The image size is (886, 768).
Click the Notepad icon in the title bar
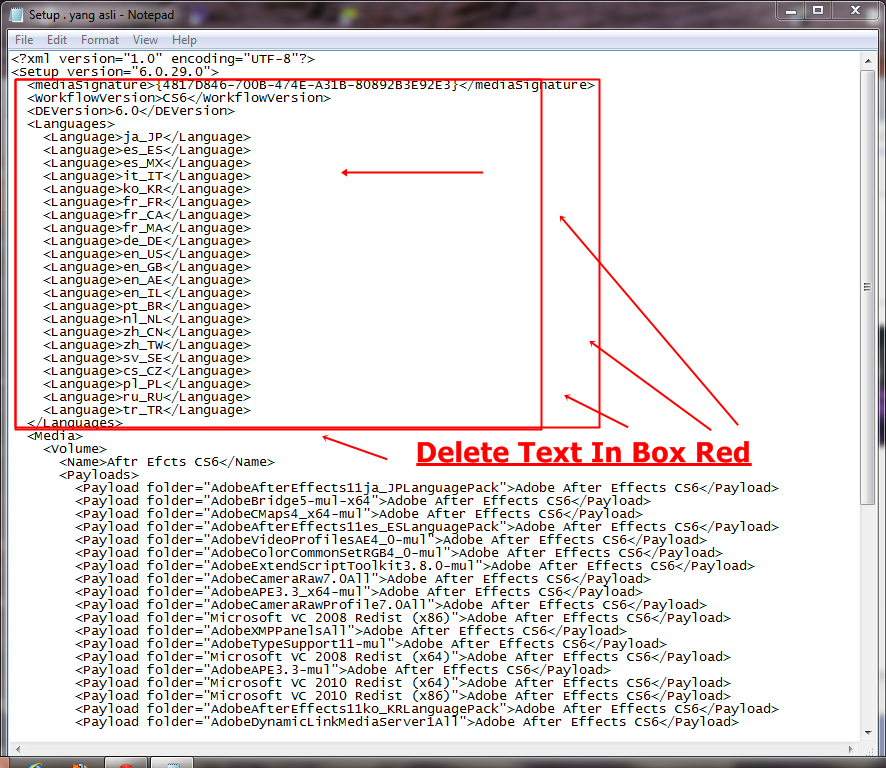pos(16,15)
